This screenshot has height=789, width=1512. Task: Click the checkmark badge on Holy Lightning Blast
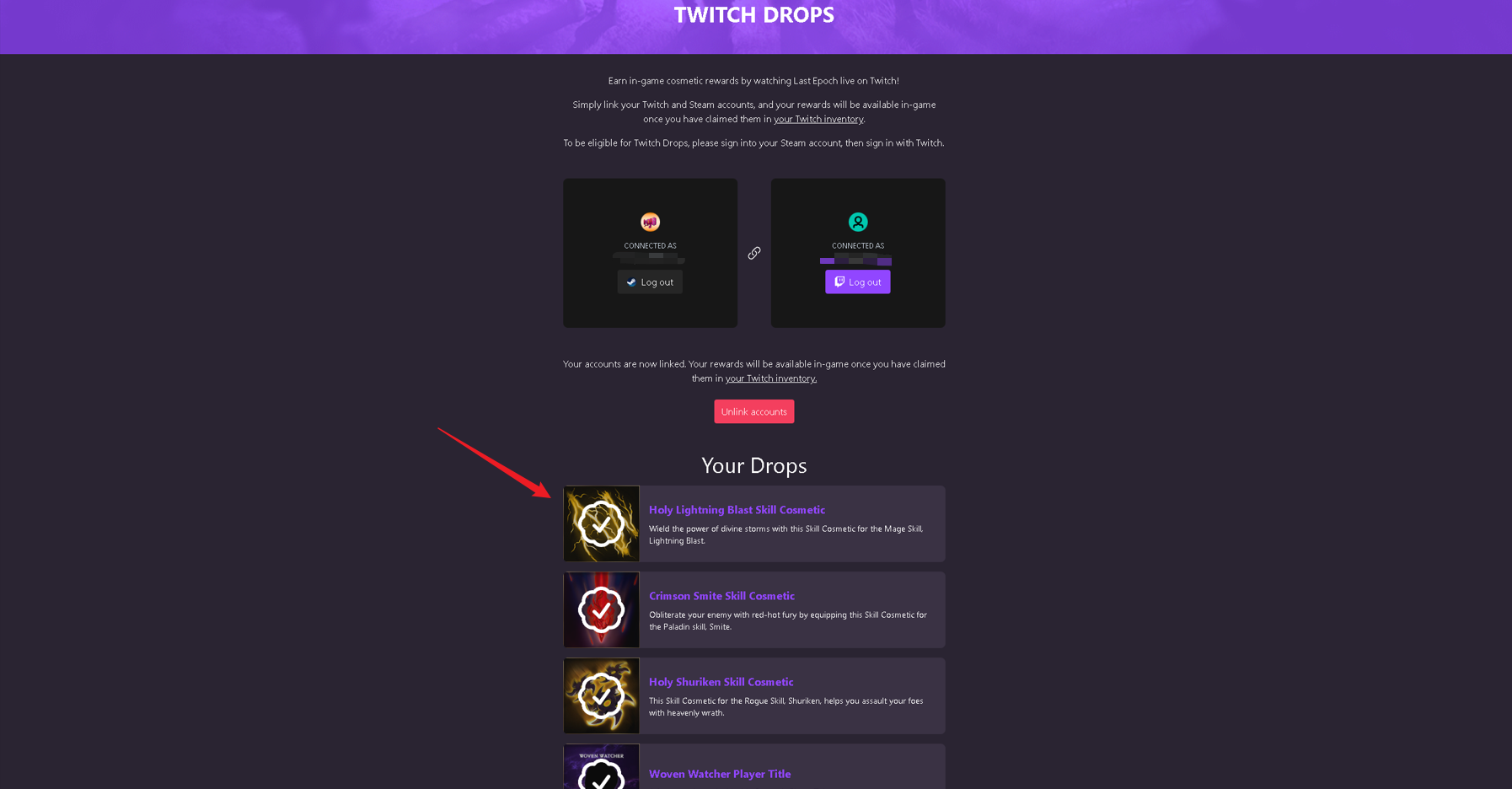pos(601,524)
